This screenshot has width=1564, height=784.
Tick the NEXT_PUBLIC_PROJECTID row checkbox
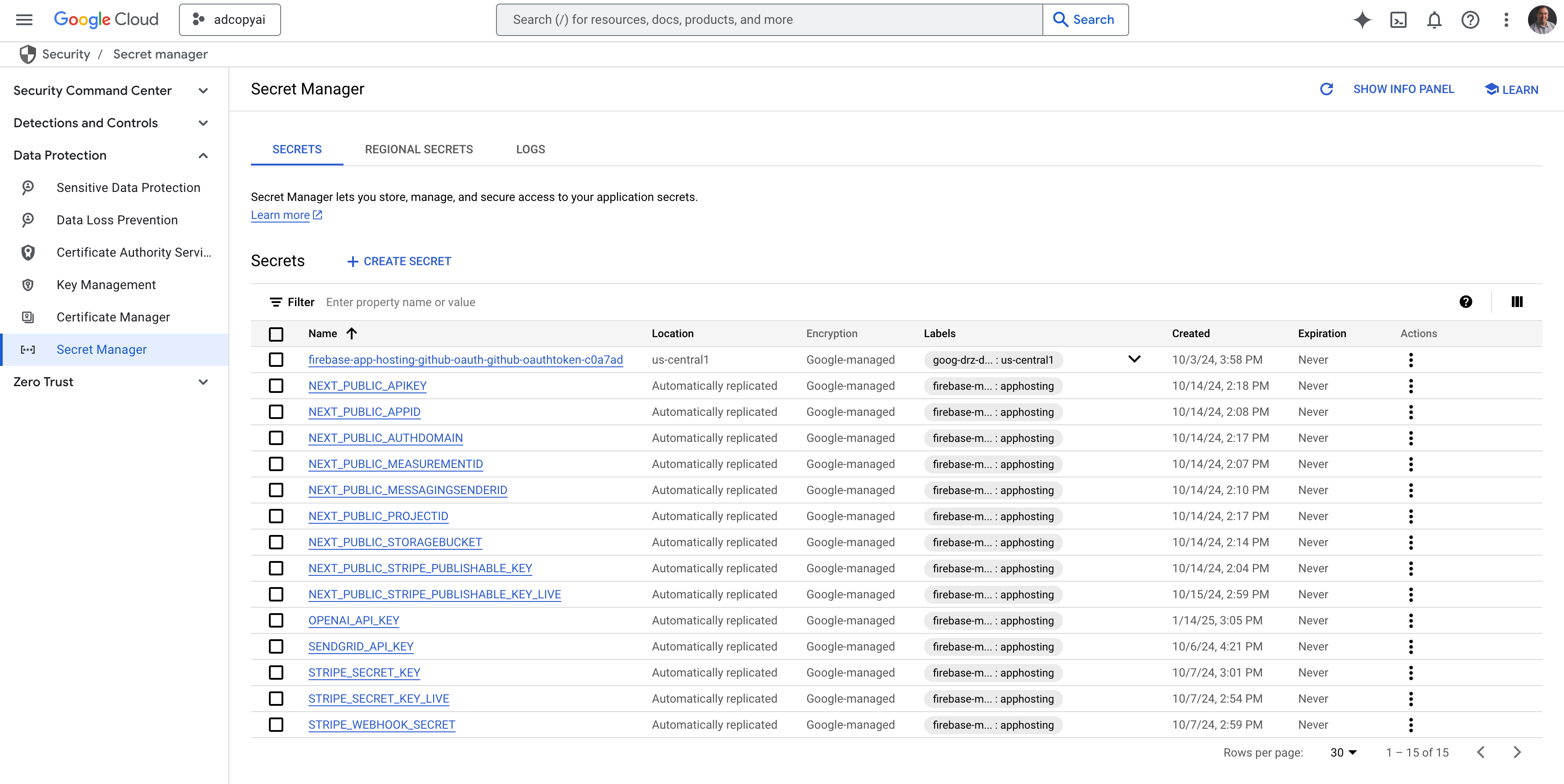click(x=276, y=517)
